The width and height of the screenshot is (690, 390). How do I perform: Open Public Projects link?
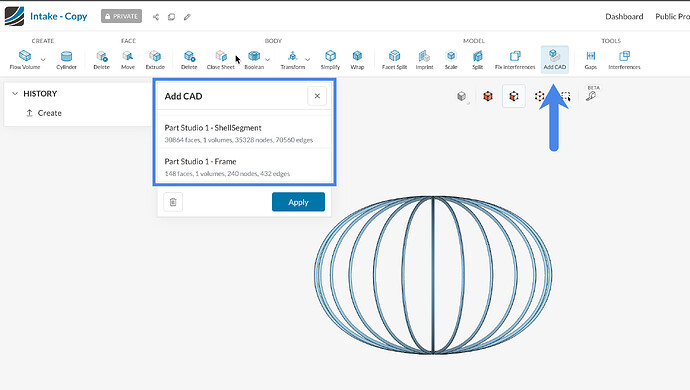[672, 16]
